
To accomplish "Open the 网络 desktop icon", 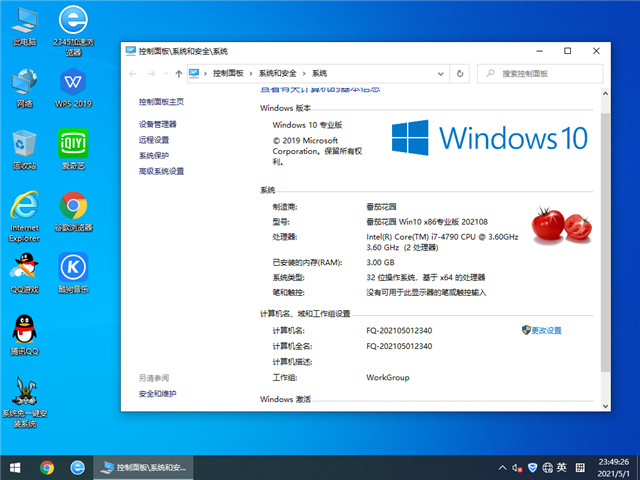I will 24,88.
